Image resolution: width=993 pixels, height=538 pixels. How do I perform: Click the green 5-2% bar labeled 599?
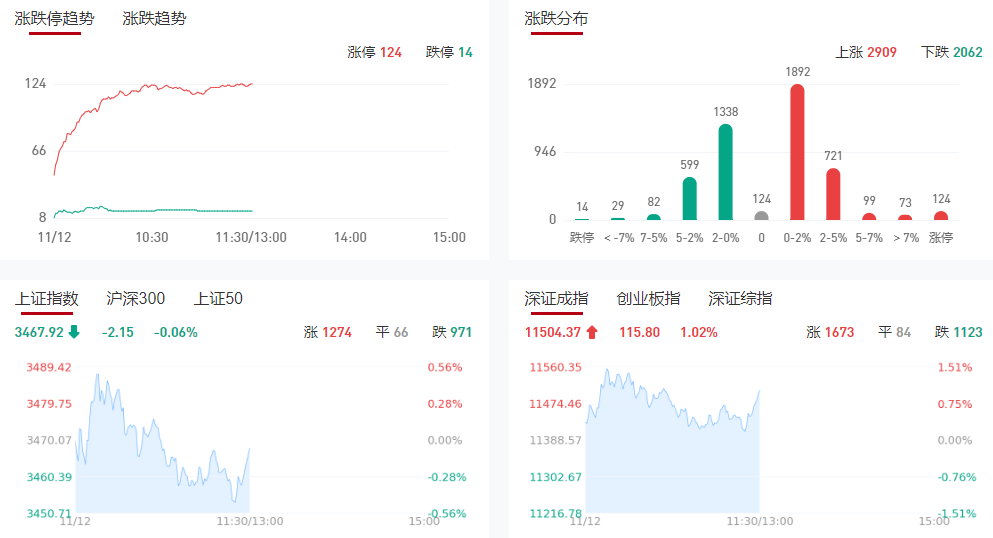tap(689, 199)
